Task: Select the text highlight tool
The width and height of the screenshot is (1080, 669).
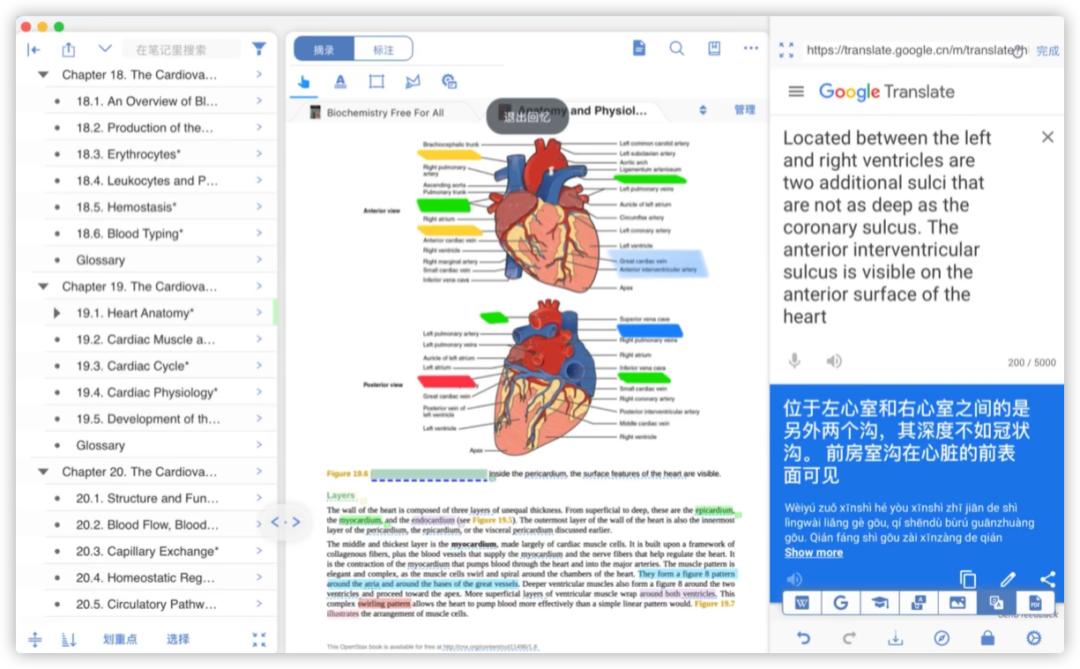Action: click(x=340, y=82)
